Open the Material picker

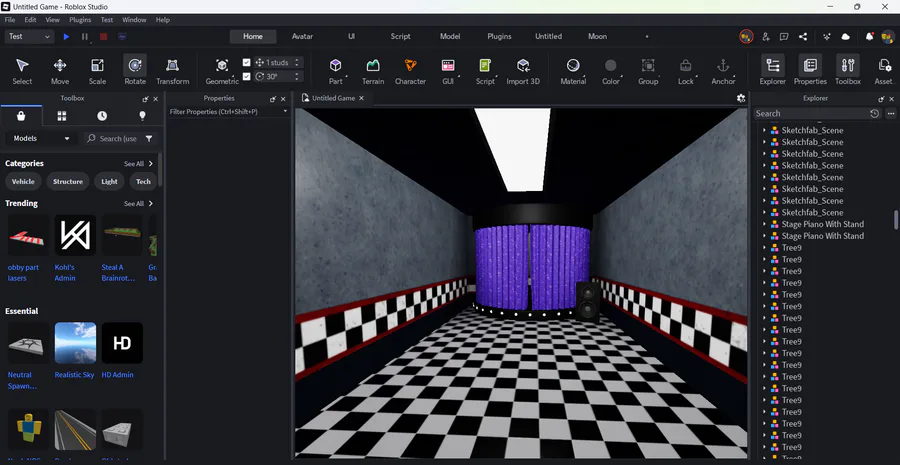pyautogui.click(x=573, y=70)
